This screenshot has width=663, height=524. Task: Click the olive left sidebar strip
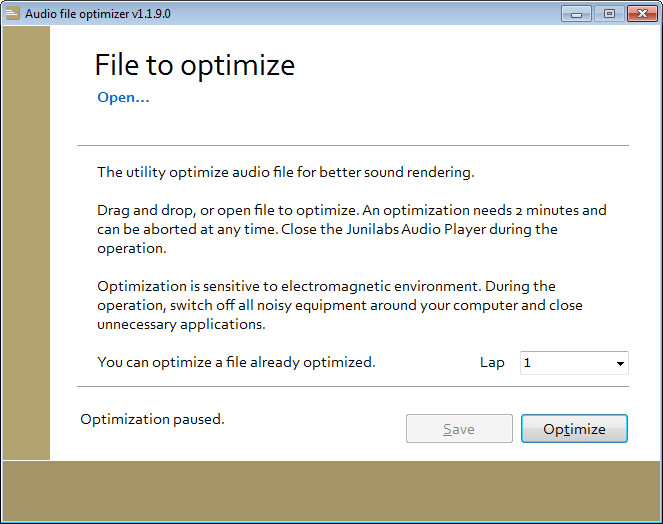point(26,243)
